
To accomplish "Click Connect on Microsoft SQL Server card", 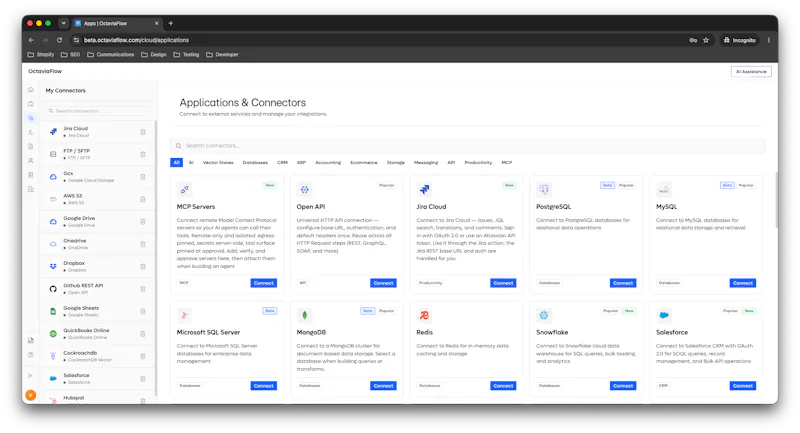I will pos(264,386).
